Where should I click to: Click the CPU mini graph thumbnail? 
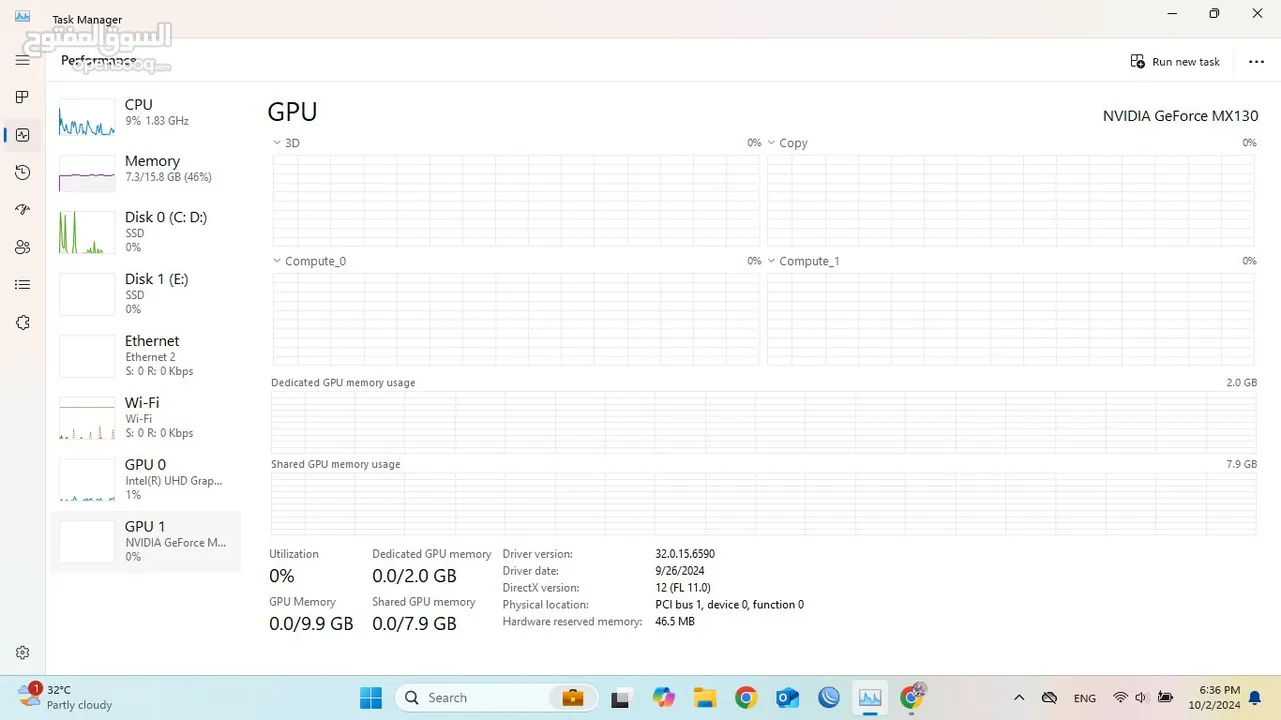point(87,118)
